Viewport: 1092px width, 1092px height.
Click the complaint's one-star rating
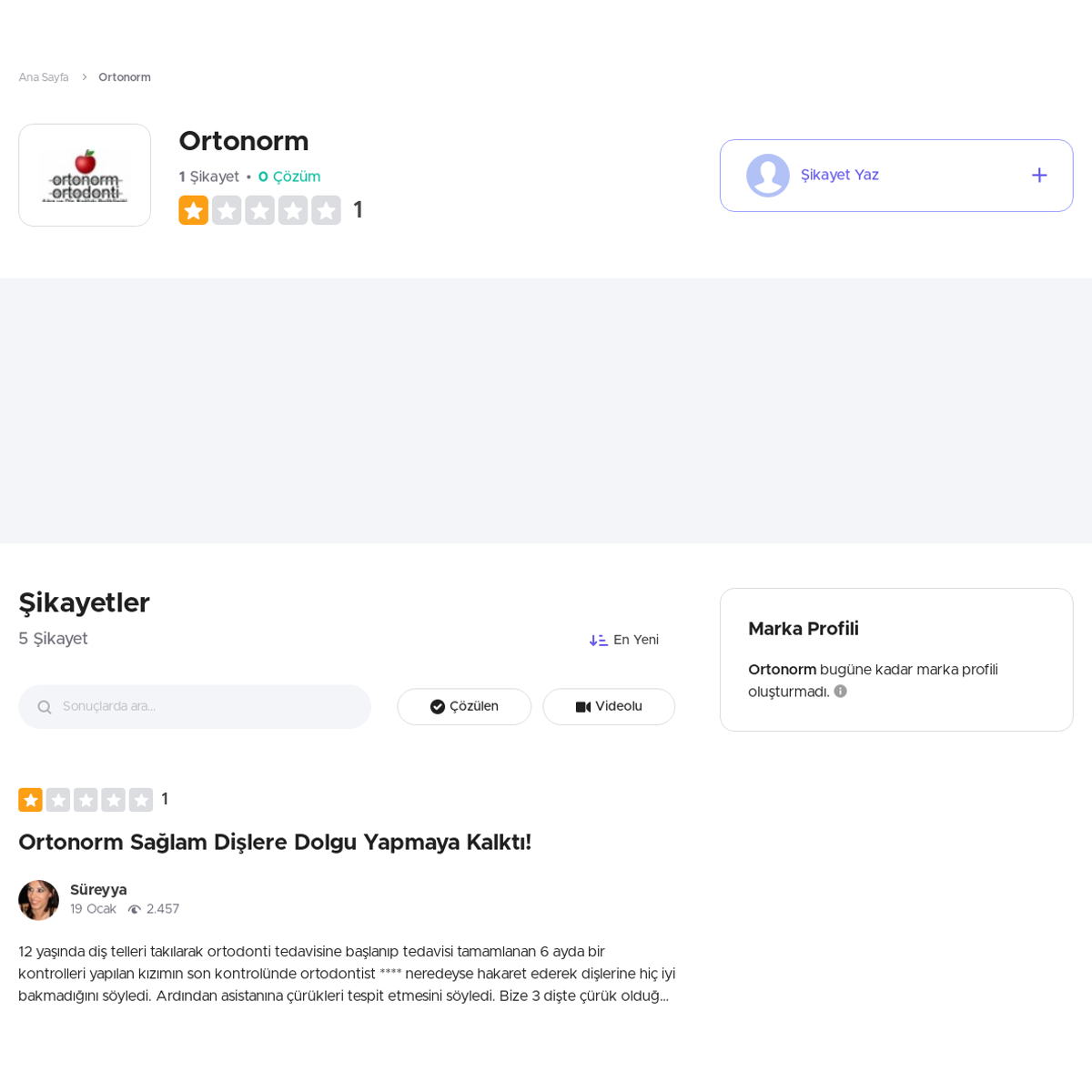click(86, 800)
